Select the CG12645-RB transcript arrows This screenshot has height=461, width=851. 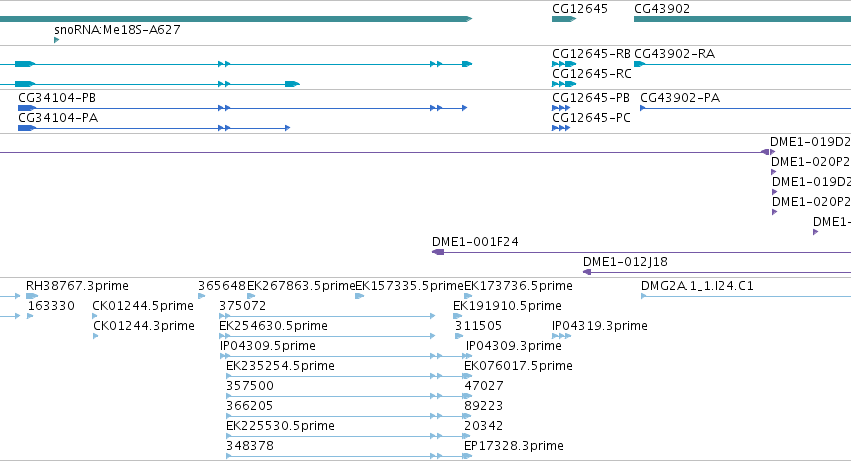pyautogui.click(x=564, y=64)
